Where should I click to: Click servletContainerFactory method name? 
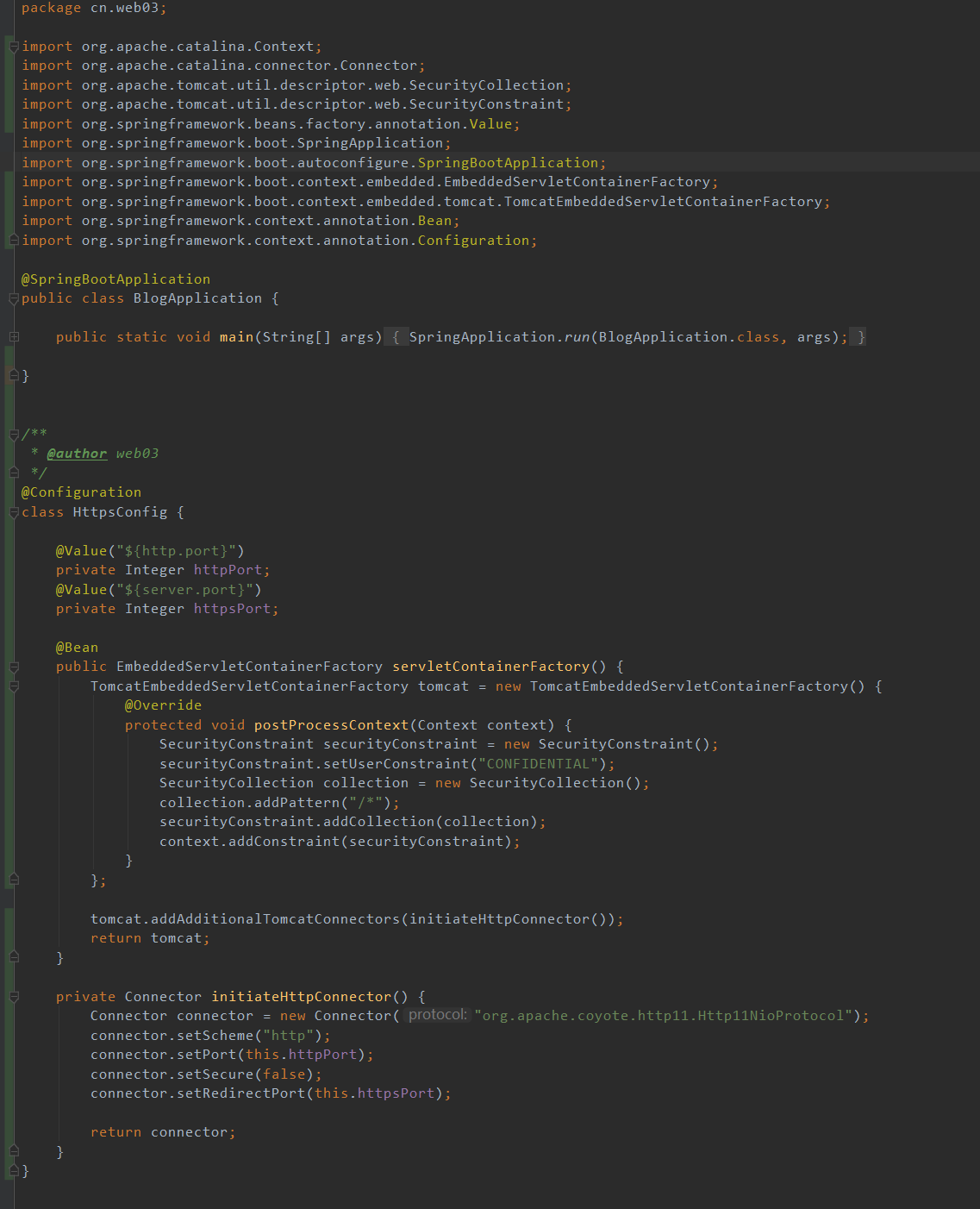click(x=490, y=667)
